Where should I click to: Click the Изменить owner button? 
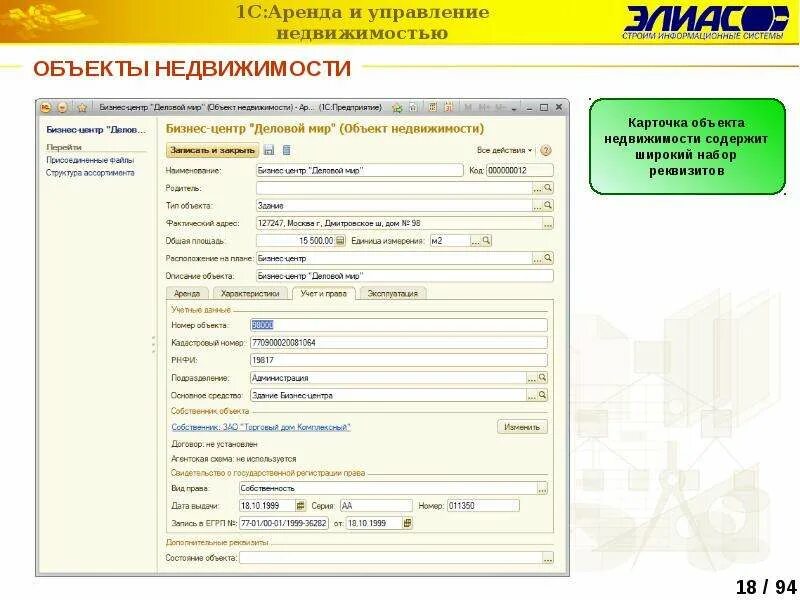(x=522, y=427)
